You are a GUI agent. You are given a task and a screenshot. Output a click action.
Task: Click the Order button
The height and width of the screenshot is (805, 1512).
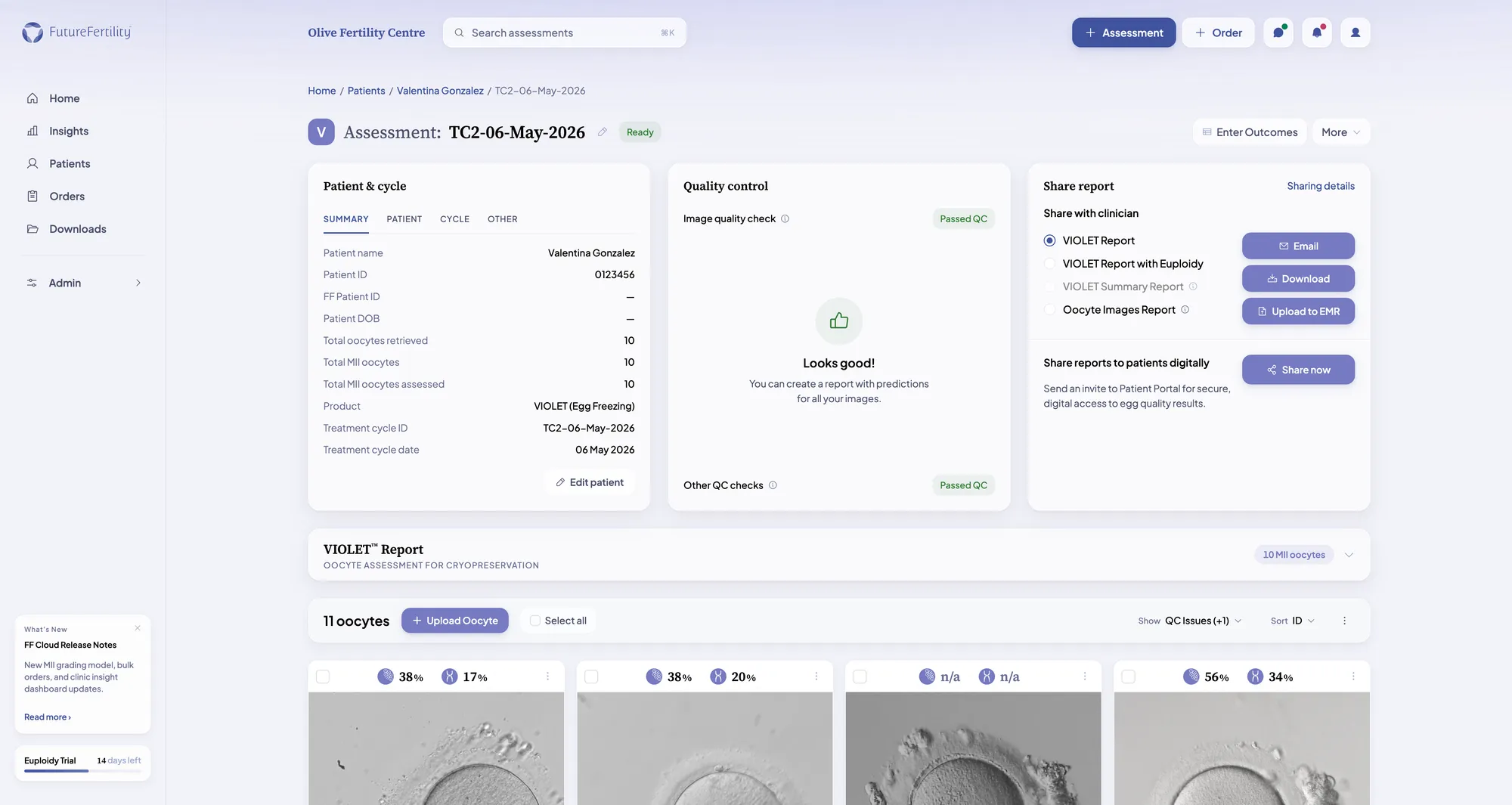pos(1218,33)
